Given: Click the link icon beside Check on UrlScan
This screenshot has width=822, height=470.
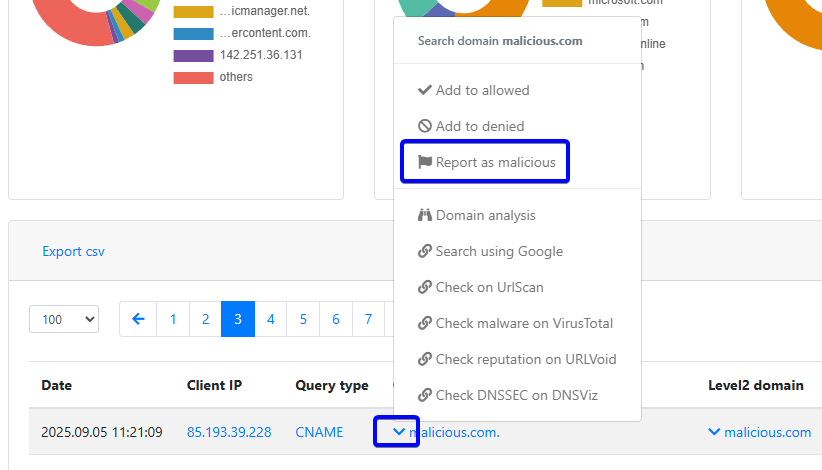Looking at the screenshot, I should pos(425,287).
